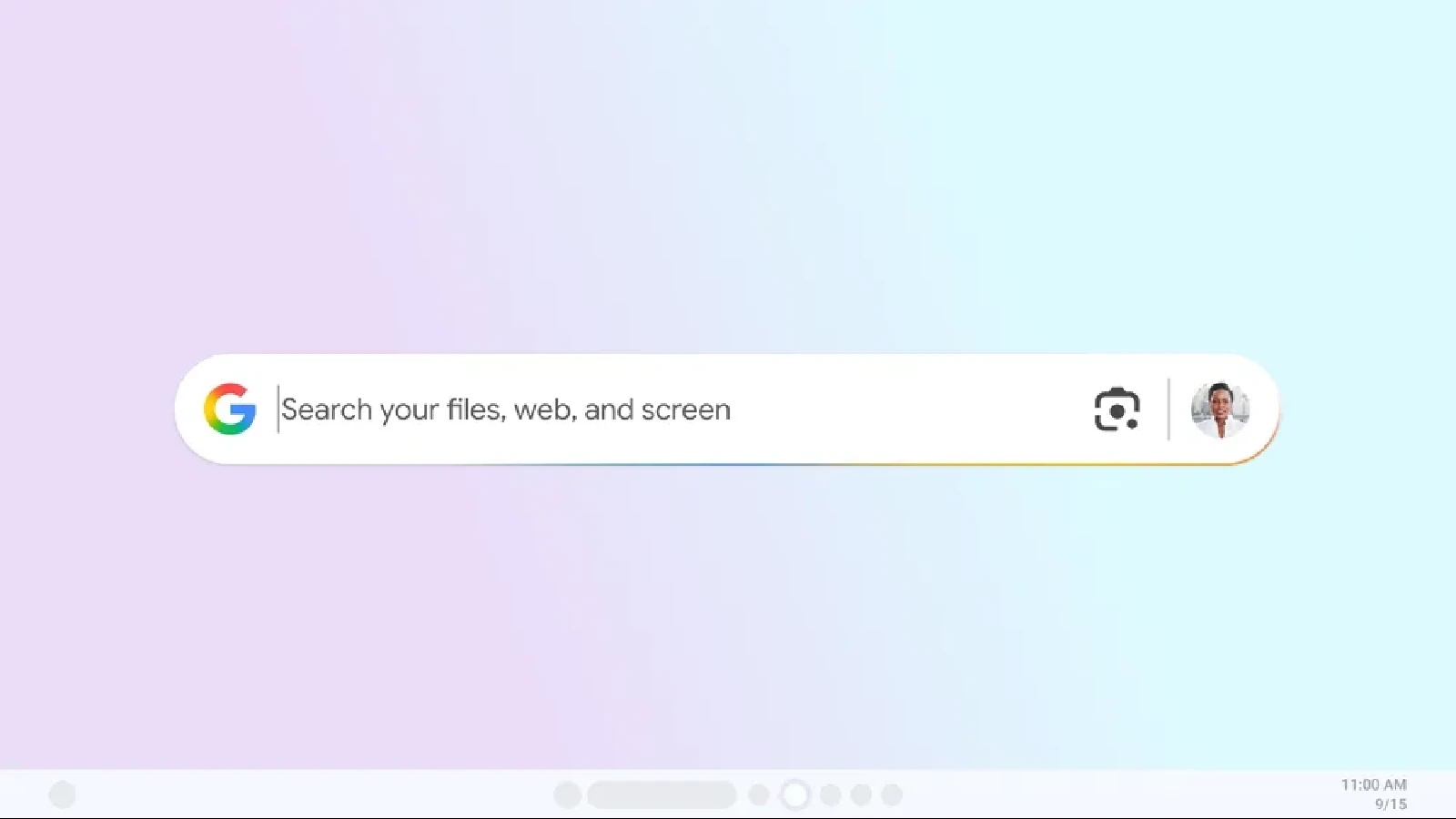
Task: Open the calendar via the 9/15 date
Action: pos(1390,804)
